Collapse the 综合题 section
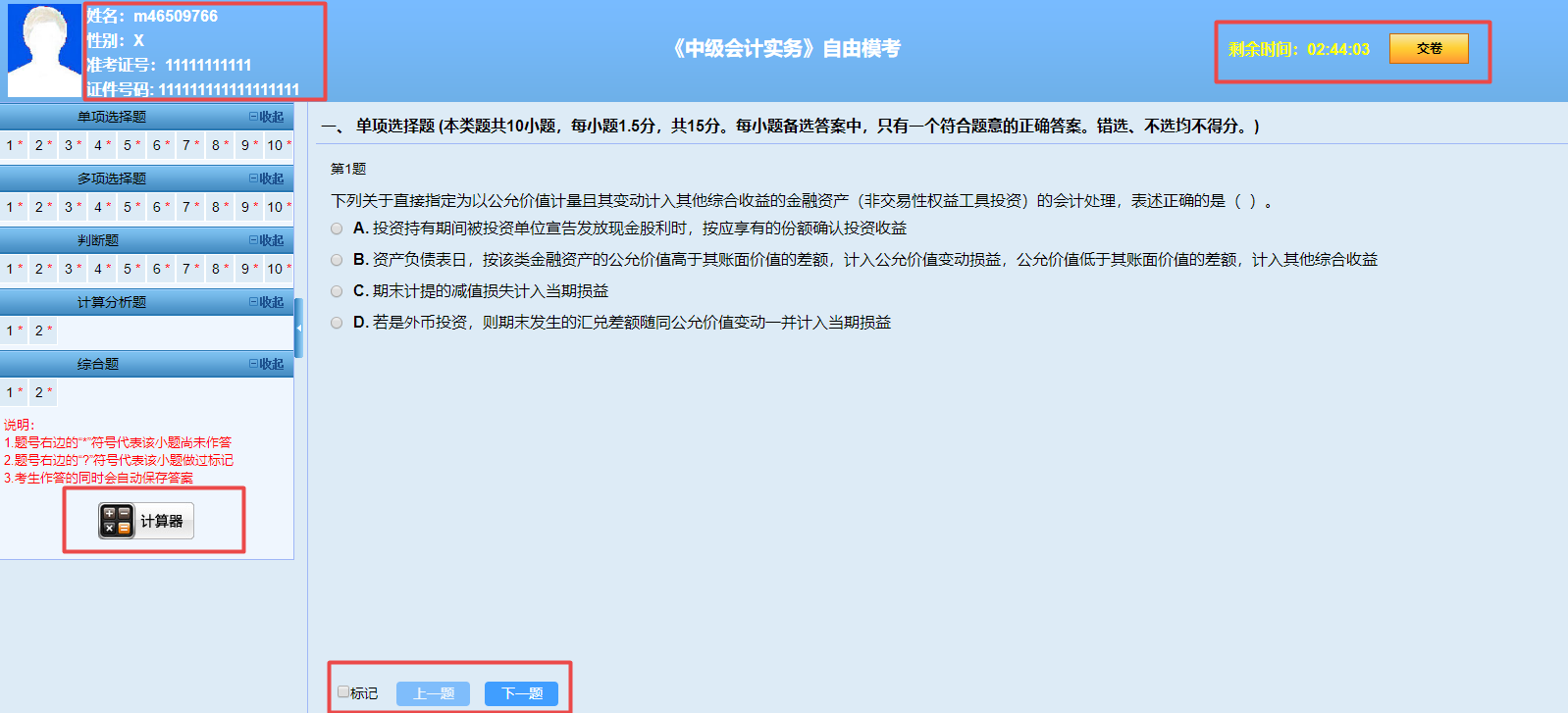This screenshot has width=1568, height=713. tap(266, 364)
